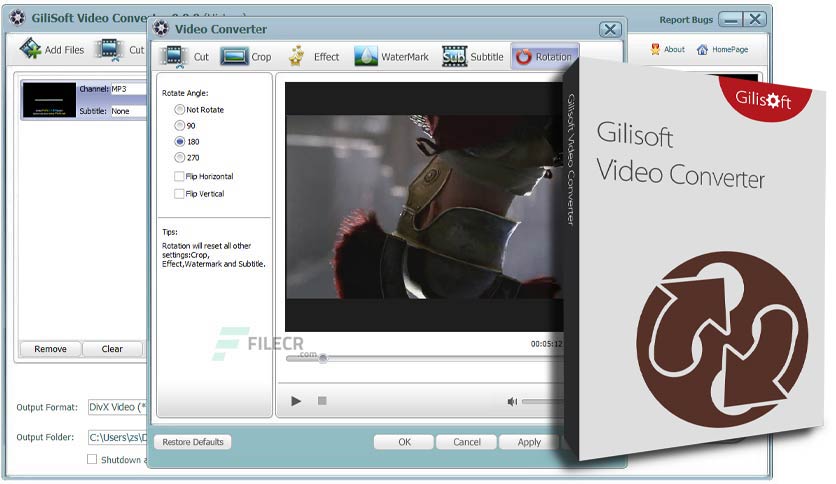836x484 pixels.
Task: Open the Cut tool in Video Converter dialog
Action: coord(174,57)
